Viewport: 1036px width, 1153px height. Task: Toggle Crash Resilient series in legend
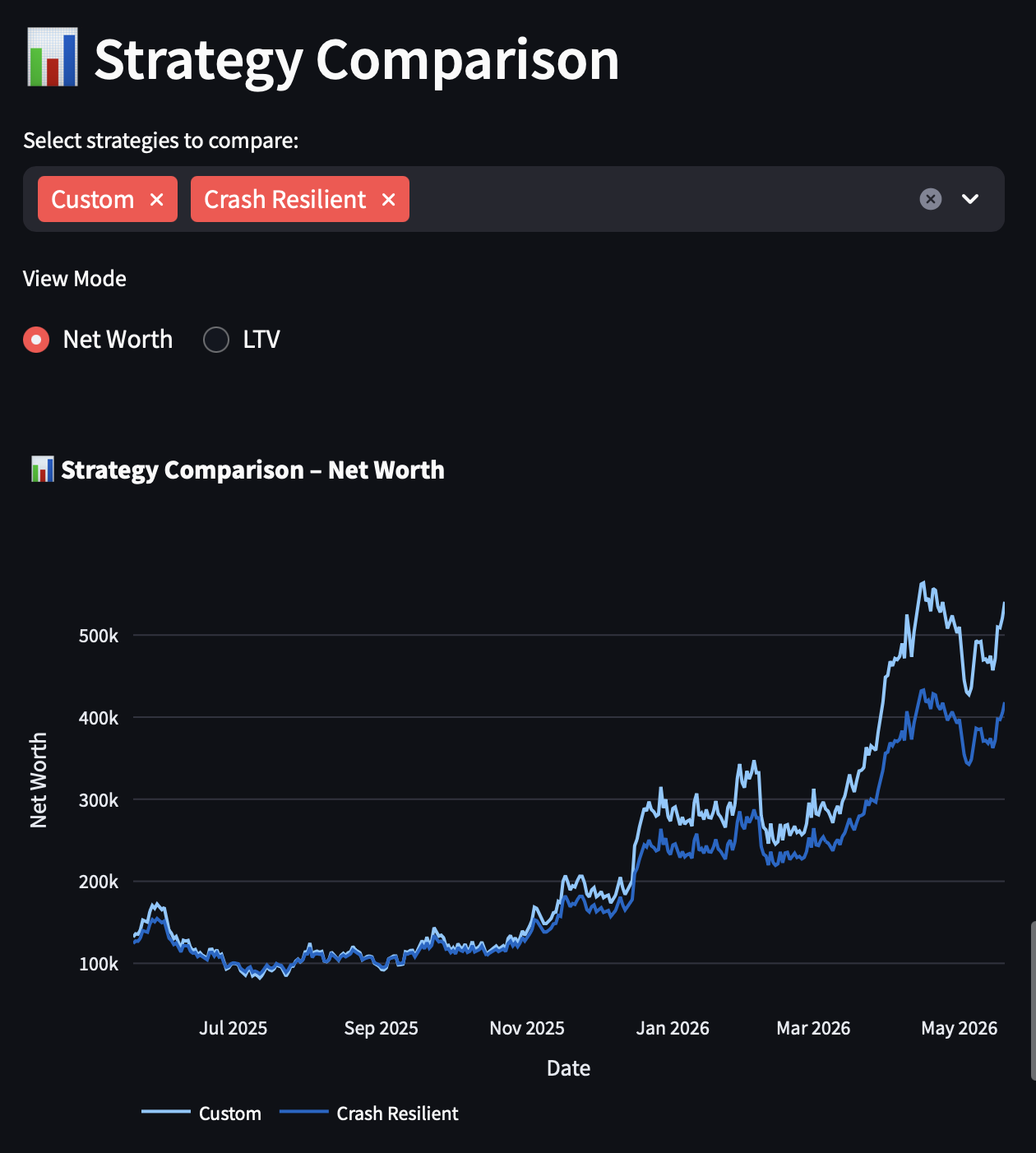pyautogui.click(x=397, y=1114)
